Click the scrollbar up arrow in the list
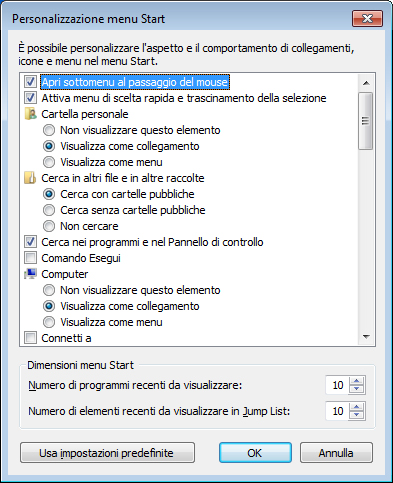This screenshot has height=483, width=393. tap(366, 83)
